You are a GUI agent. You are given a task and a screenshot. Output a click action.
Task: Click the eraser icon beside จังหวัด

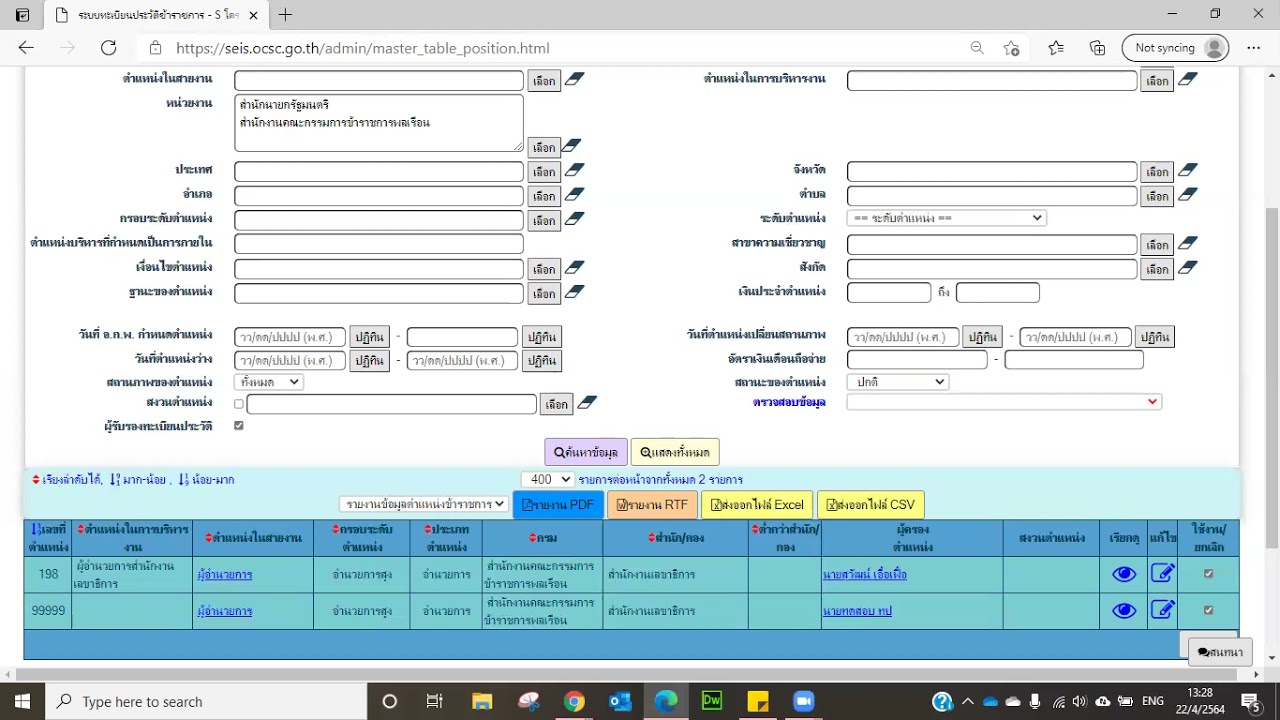[1187, 170]
